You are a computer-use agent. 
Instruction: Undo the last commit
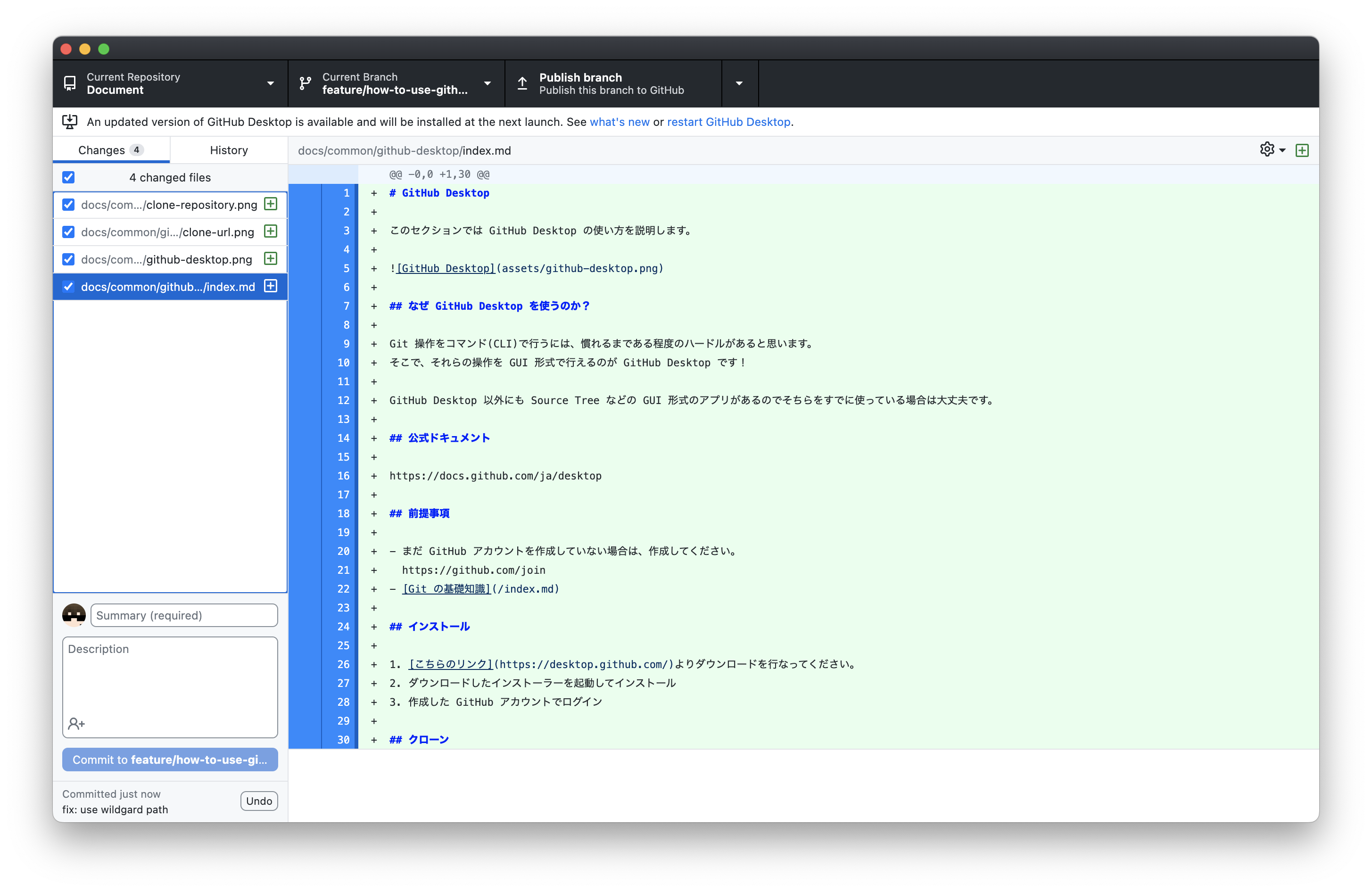(259, 801)
